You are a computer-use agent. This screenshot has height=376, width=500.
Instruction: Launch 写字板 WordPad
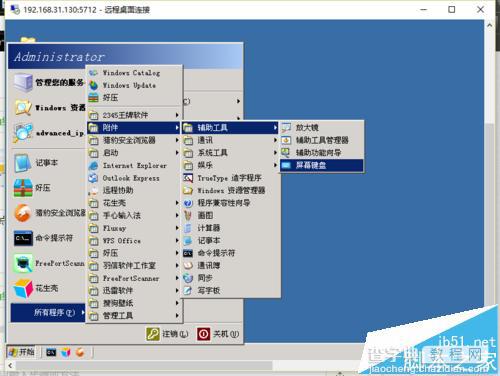pos(230,291)
